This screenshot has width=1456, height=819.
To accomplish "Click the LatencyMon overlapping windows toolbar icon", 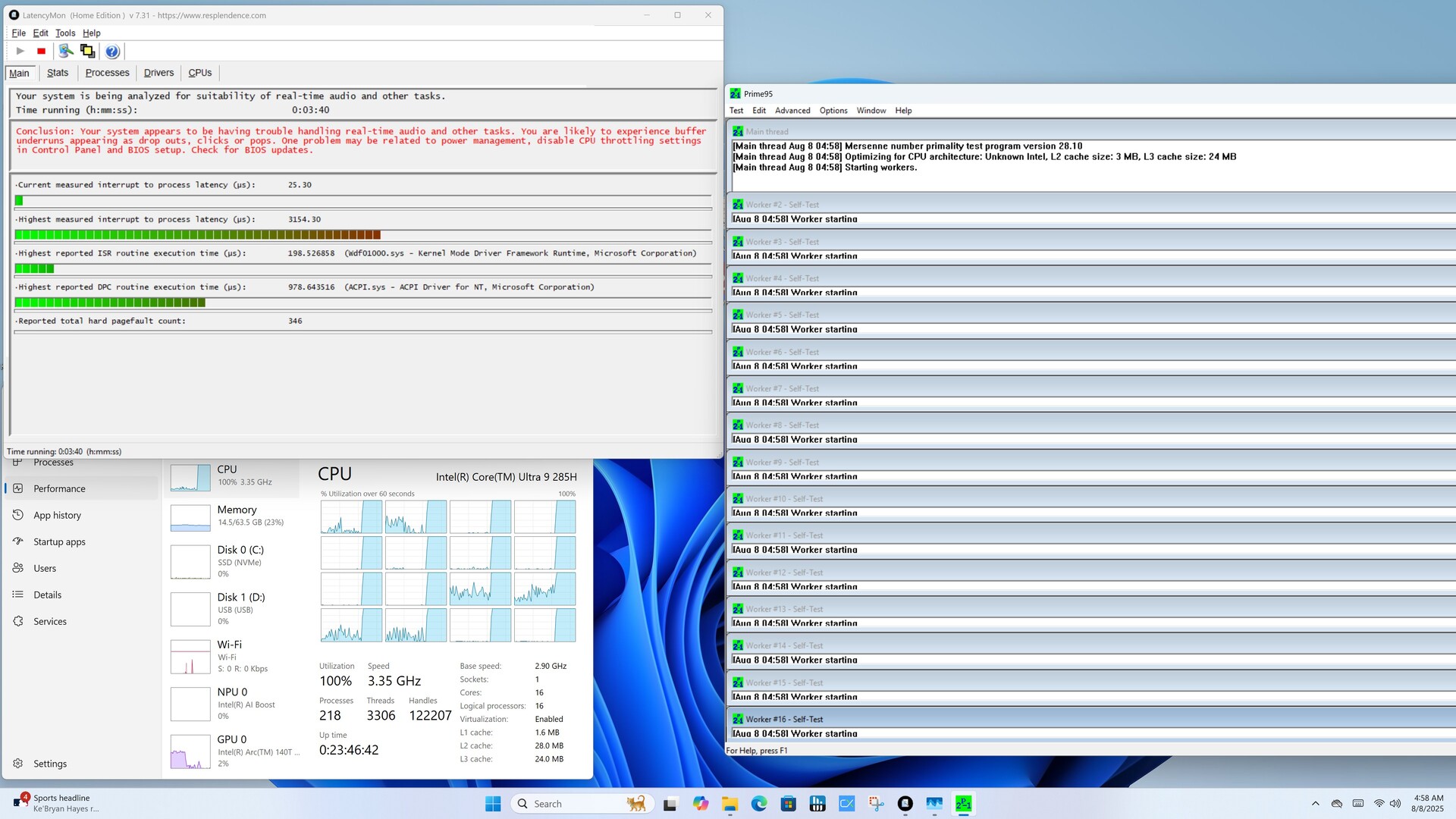I will 88,52.
